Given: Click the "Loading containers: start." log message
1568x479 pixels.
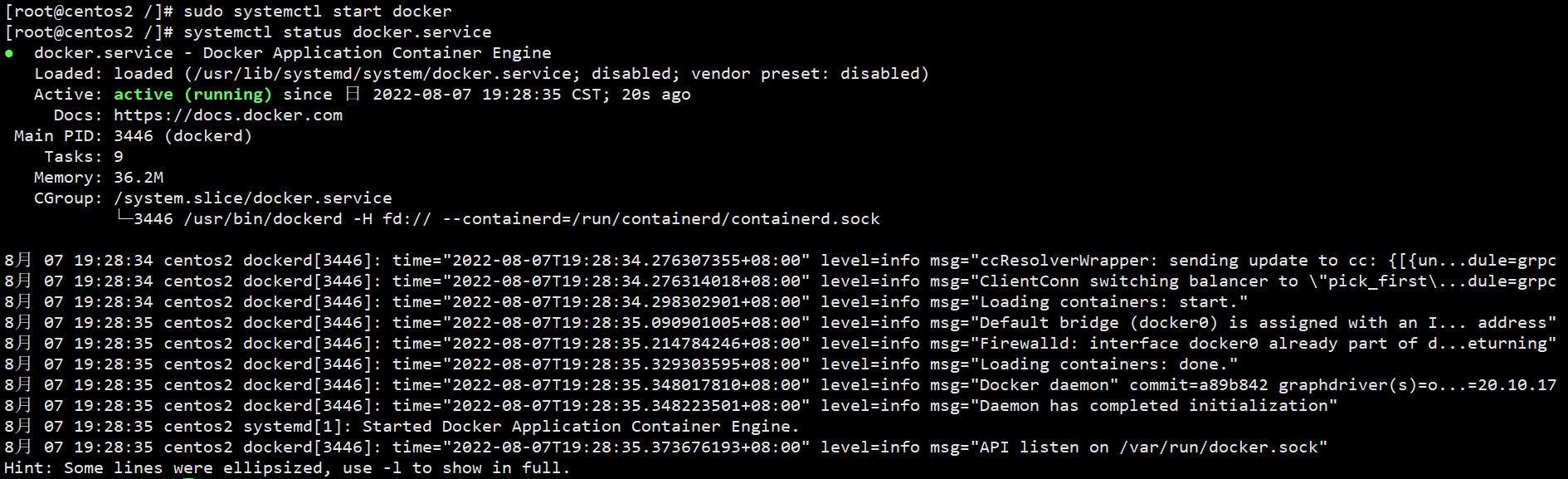Looking at the screenshot, I should point(1113,302).
